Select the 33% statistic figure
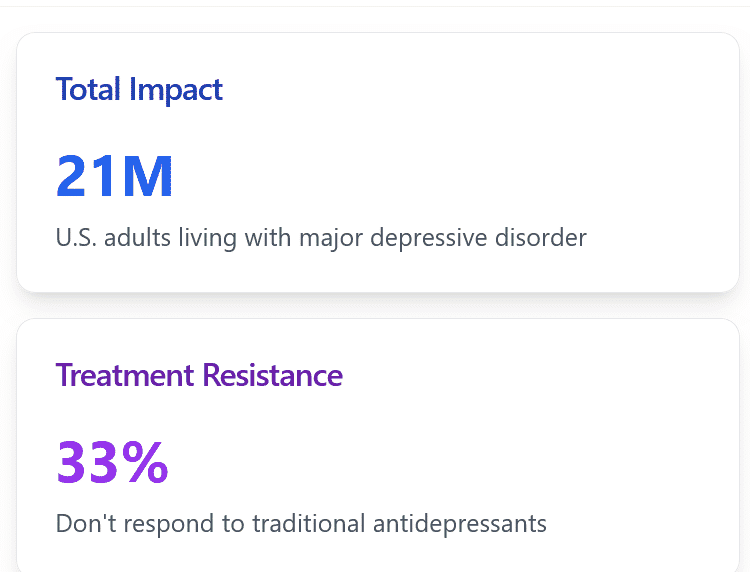This screenshot has width=750, height=572. 112,462
